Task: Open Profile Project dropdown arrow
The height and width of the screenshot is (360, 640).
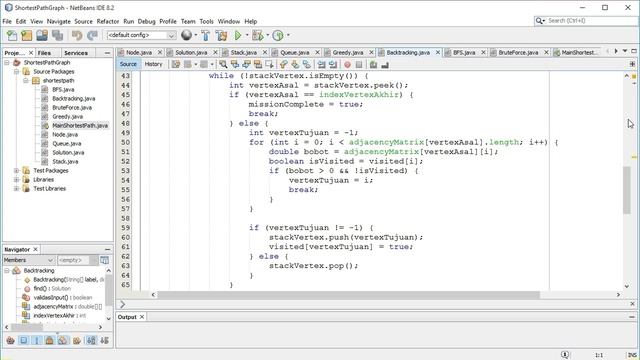Action: point(288,36)
